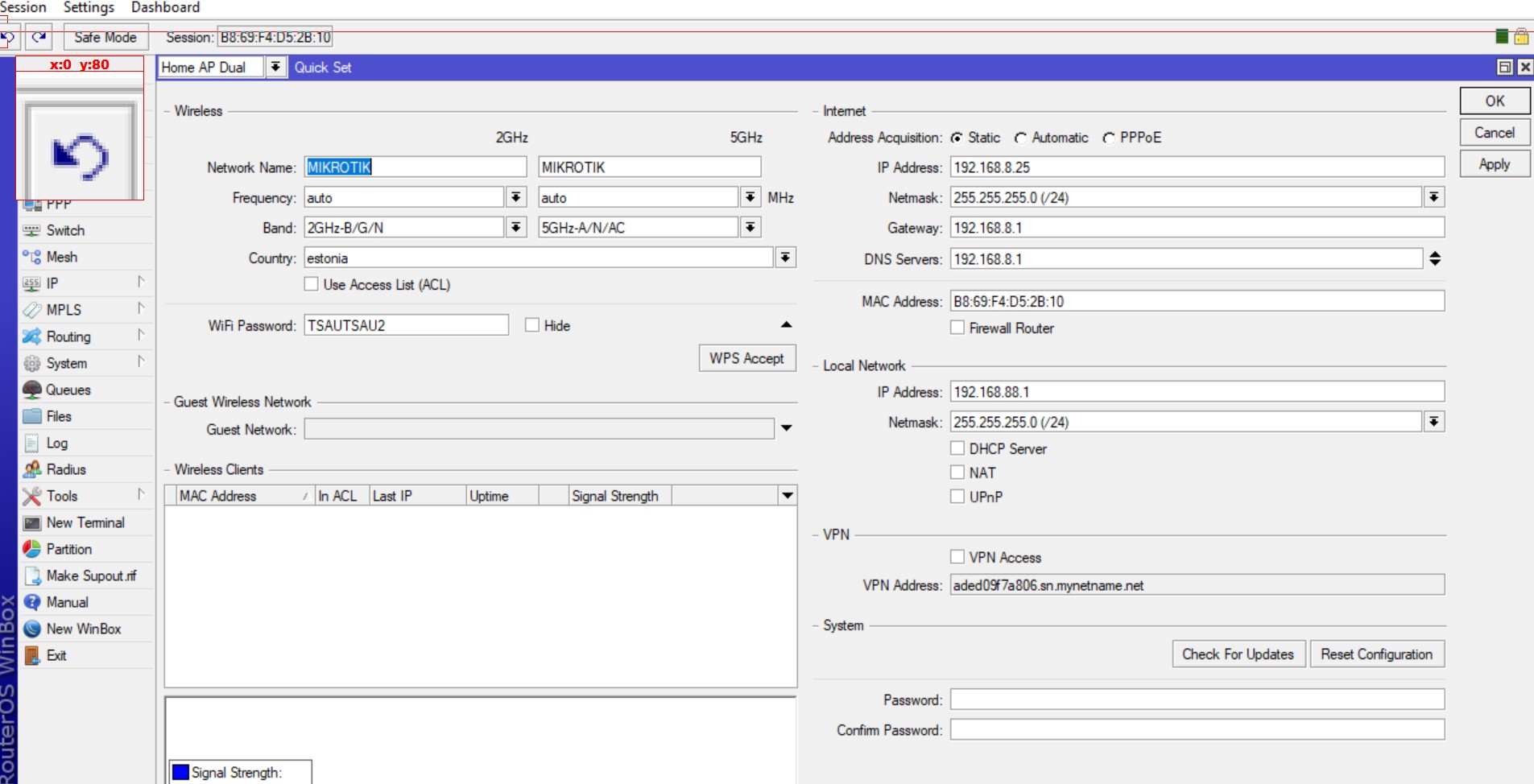1534x784 pixels.
Task: Enable the Firewall Router checkbox
Action: tap(957, 328)
